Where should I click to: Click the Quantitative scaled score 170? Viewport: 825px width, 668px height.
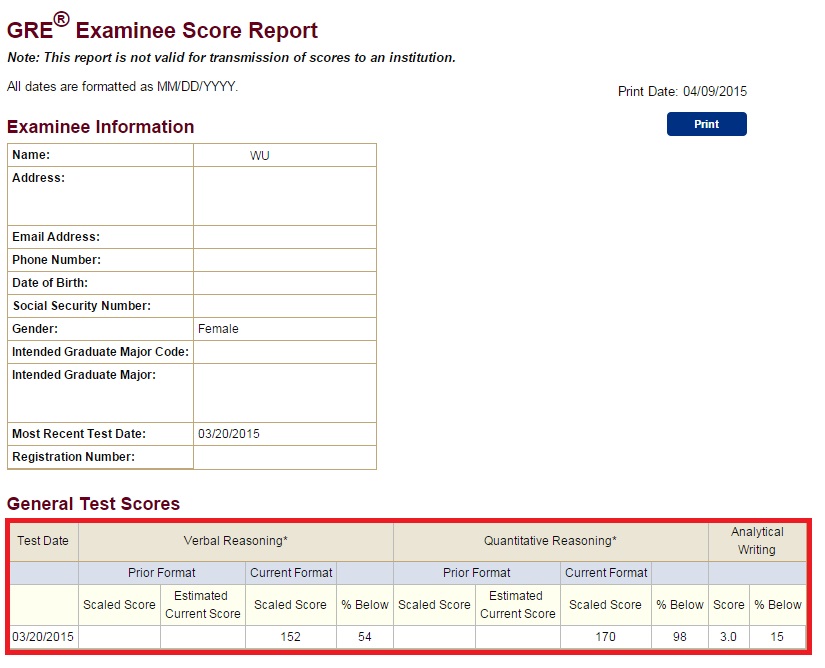606,637
